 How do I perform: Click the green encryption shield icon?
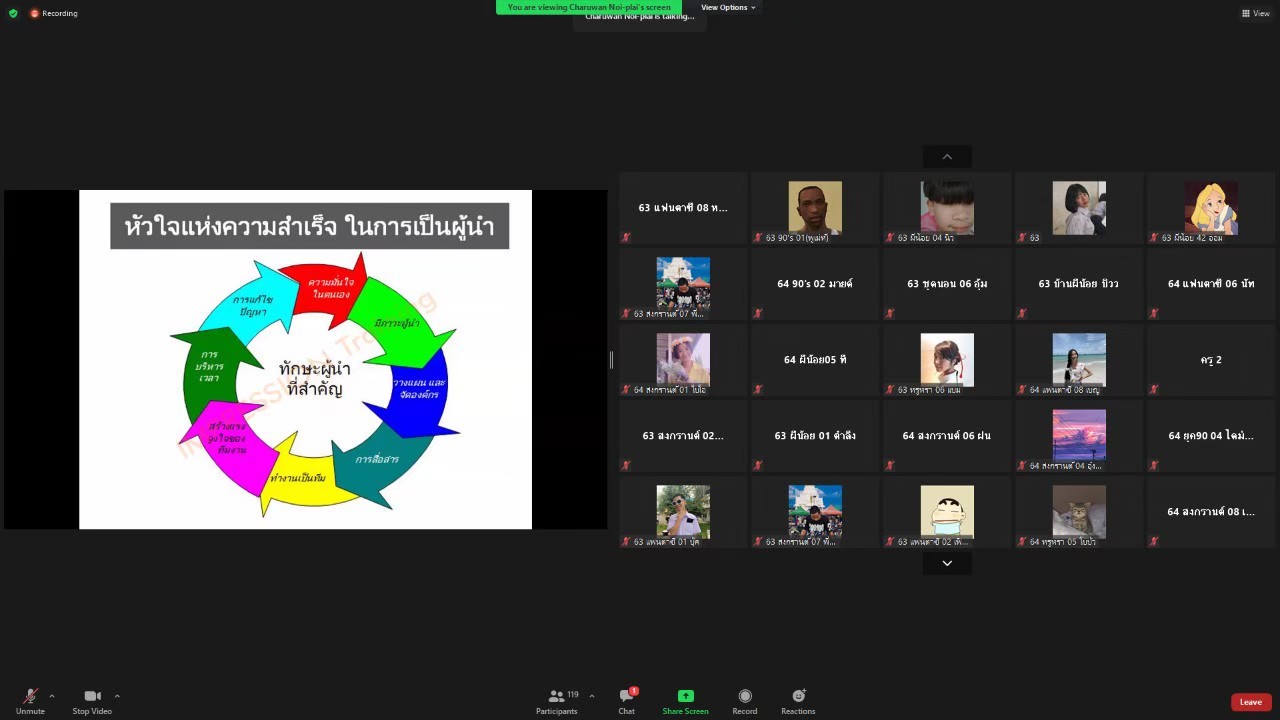(x=13, y=13)
